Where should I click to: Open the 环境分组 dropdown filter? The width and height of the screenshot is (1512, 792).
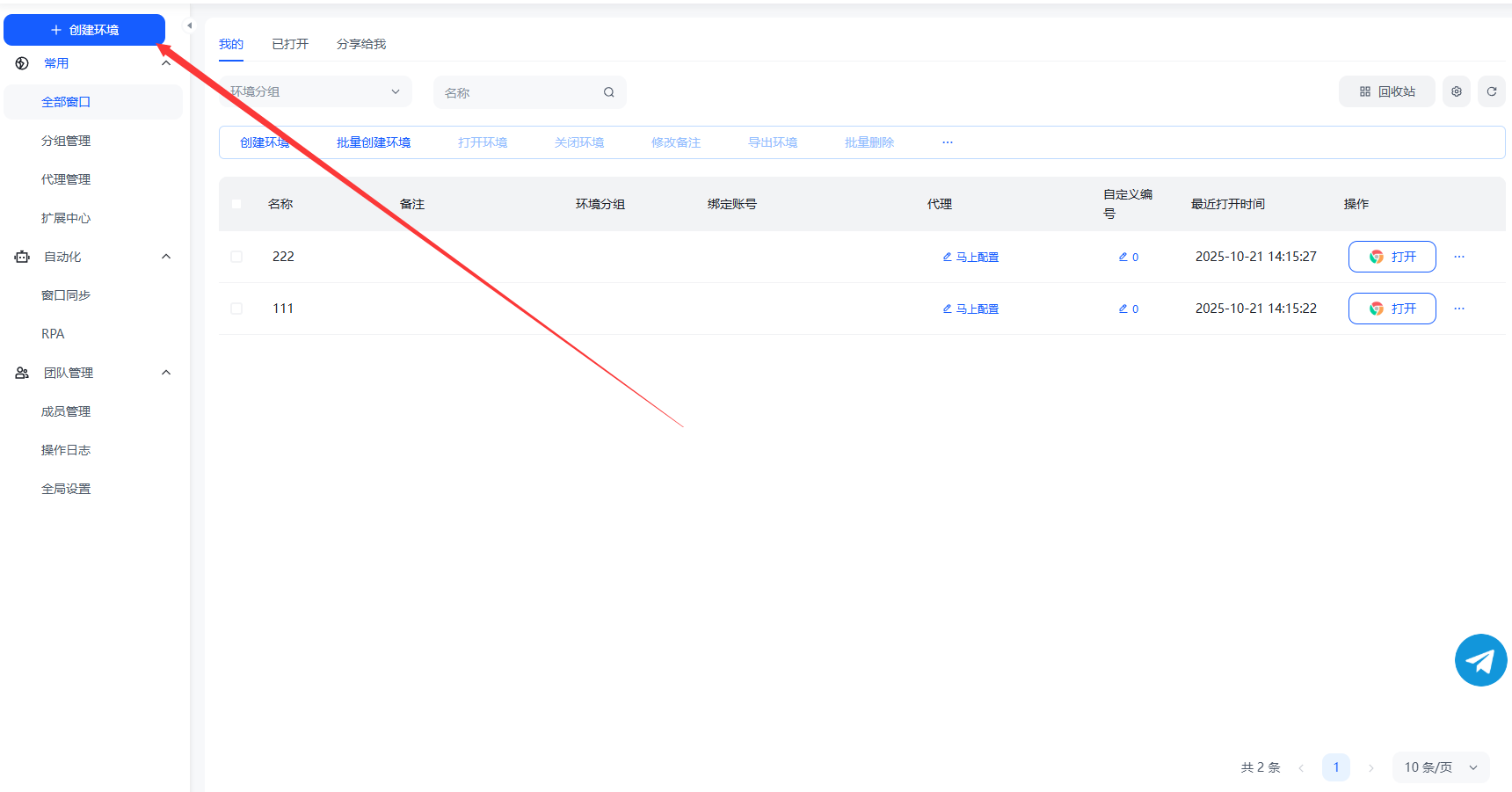click(315, 91)
